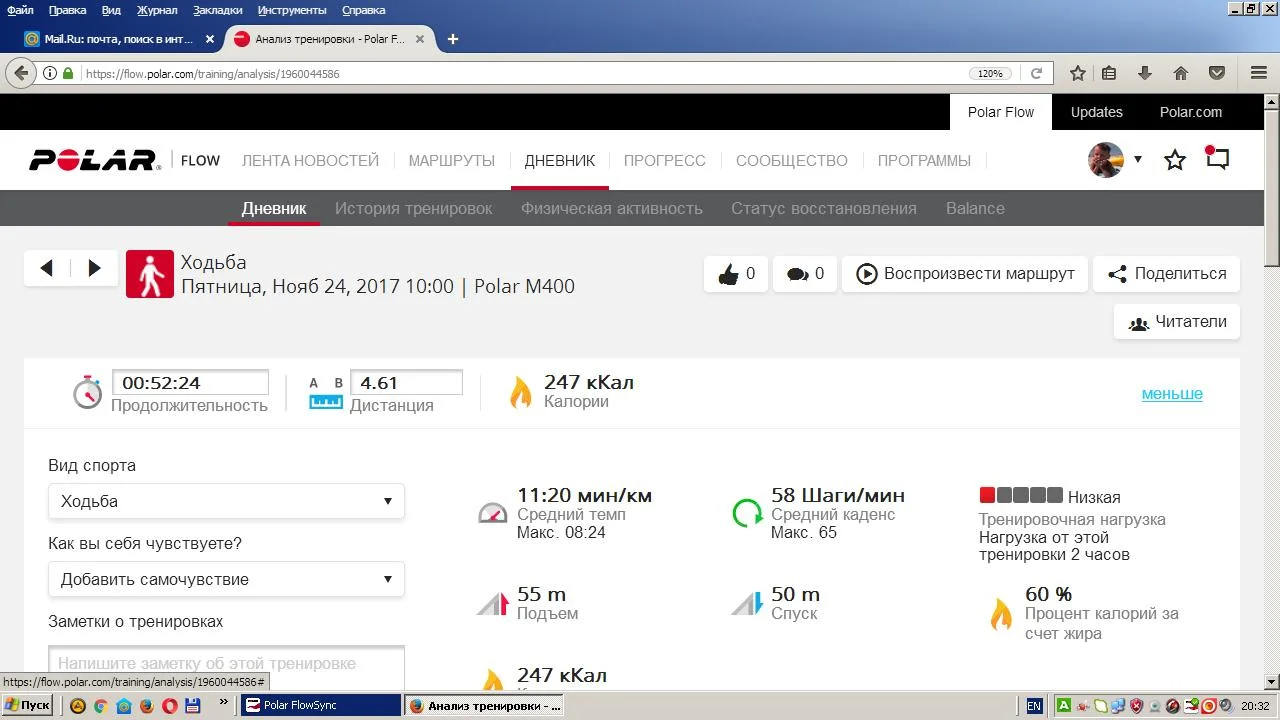The width and height of the screenshot is (1280, 720).
Task: Open the 'Читатели' followers button
Action: [x=1177, y=322]
